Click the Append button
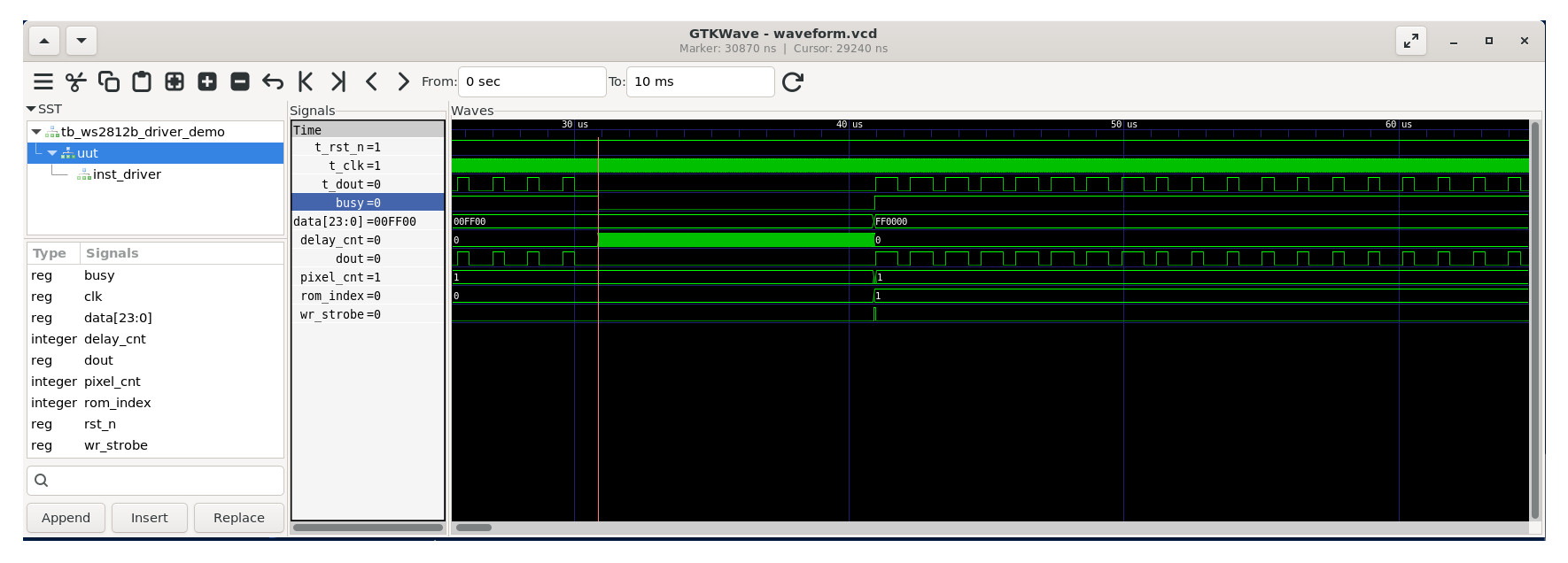The width and height of the screenshot is (1568, 563). (x=66, y=518)
